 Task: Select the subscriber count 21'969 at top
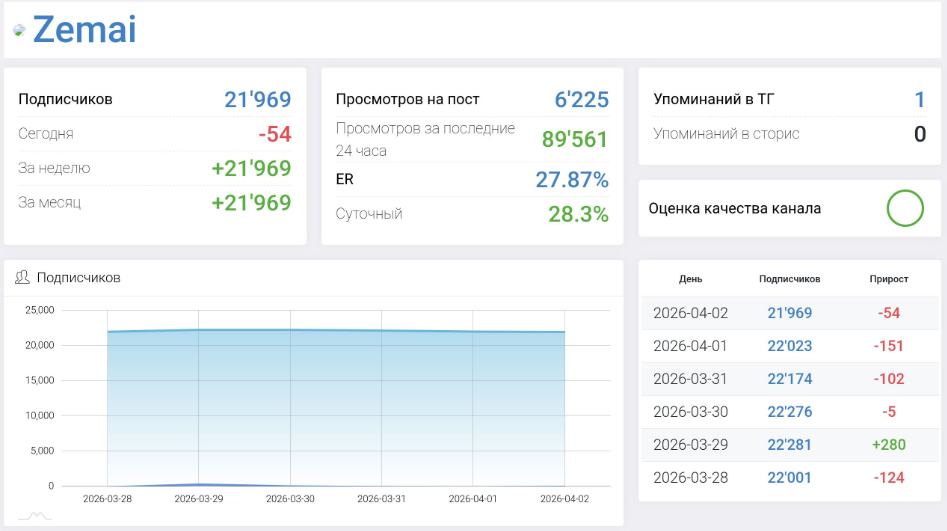(x=257, y=99)
